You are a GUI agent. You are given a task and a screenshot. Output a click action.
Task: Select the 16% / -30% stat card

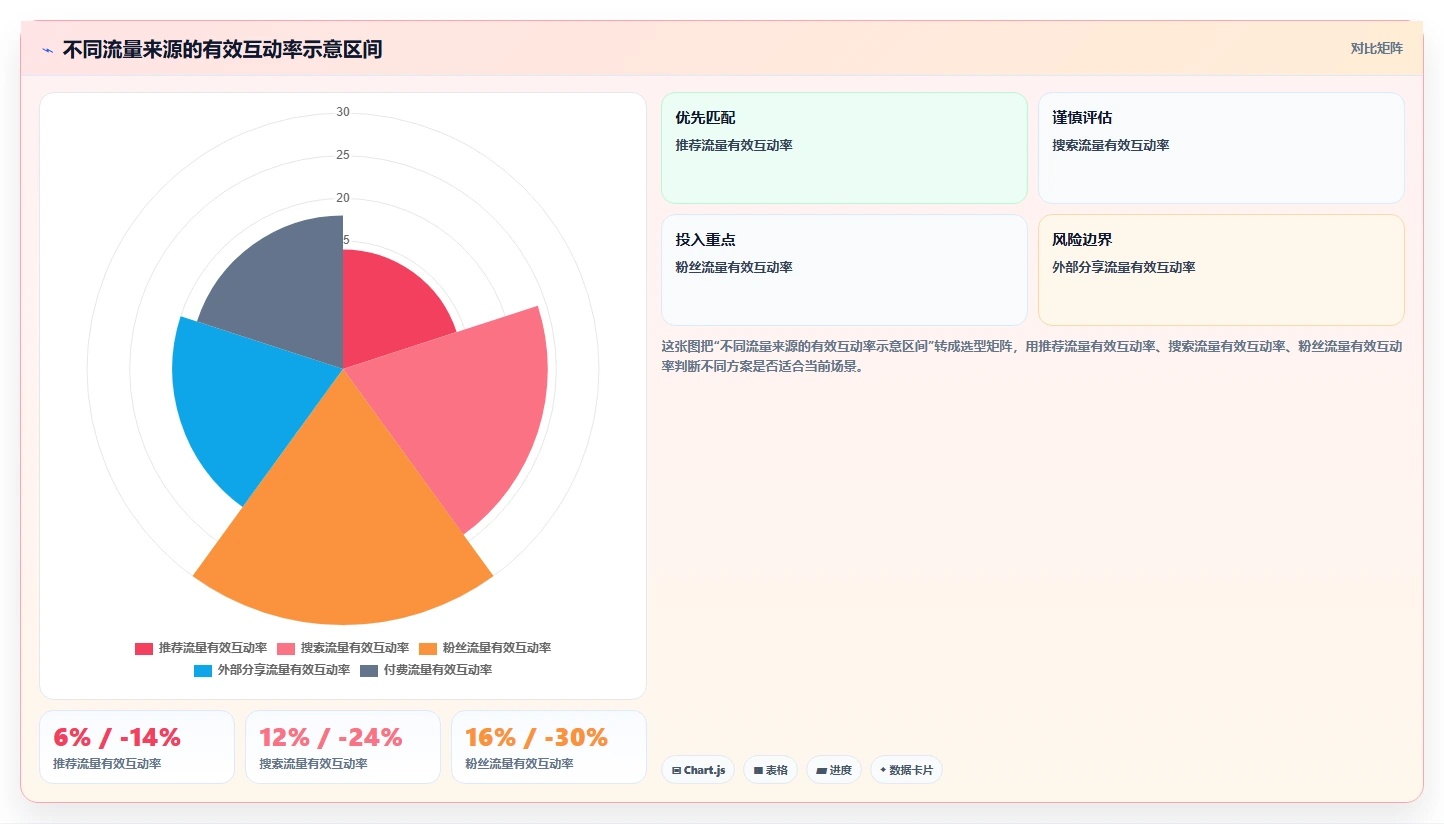pos(549,747)
